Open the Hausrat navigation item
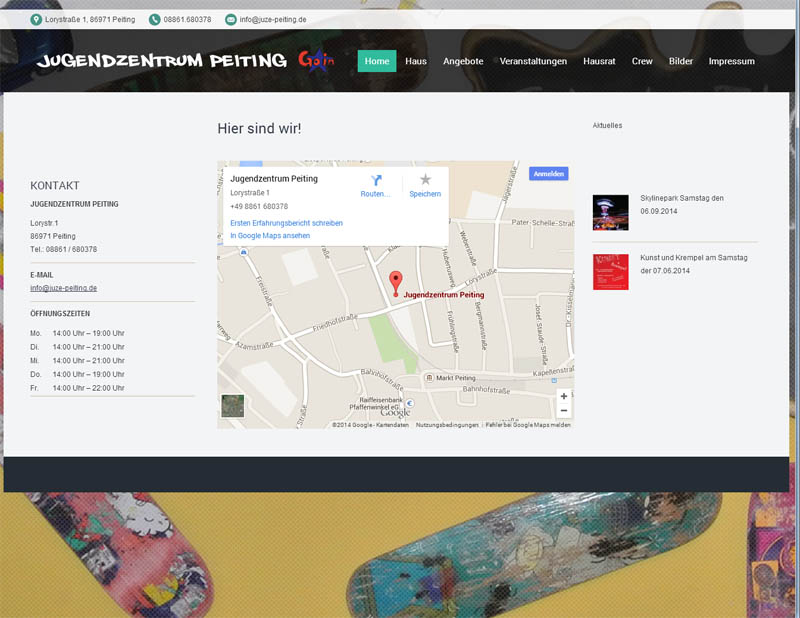Image resolution: width=800 pixels, height=618 pixels. 599,61
